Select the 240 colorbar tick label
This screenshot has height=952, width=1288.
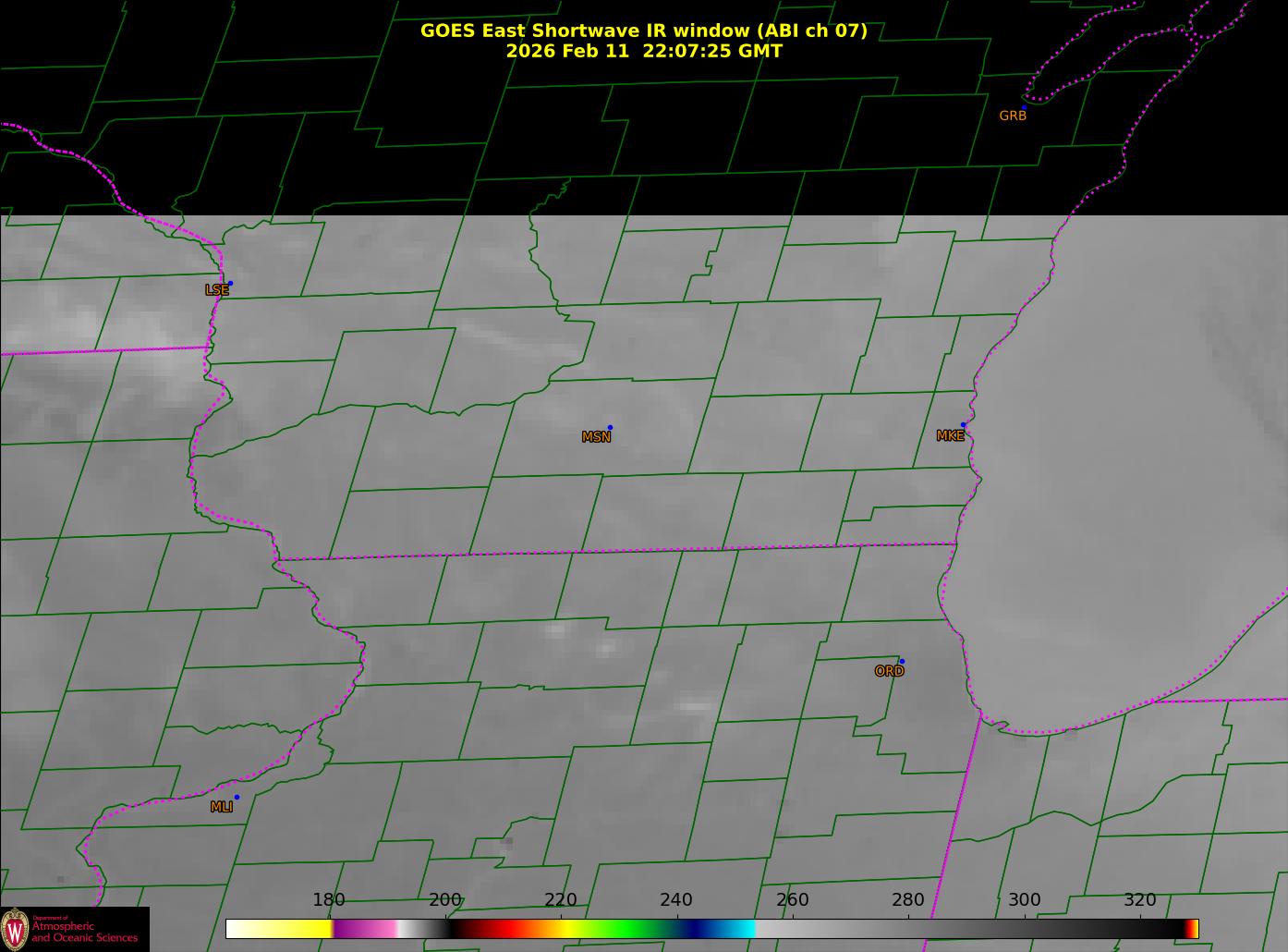point(676,900)
